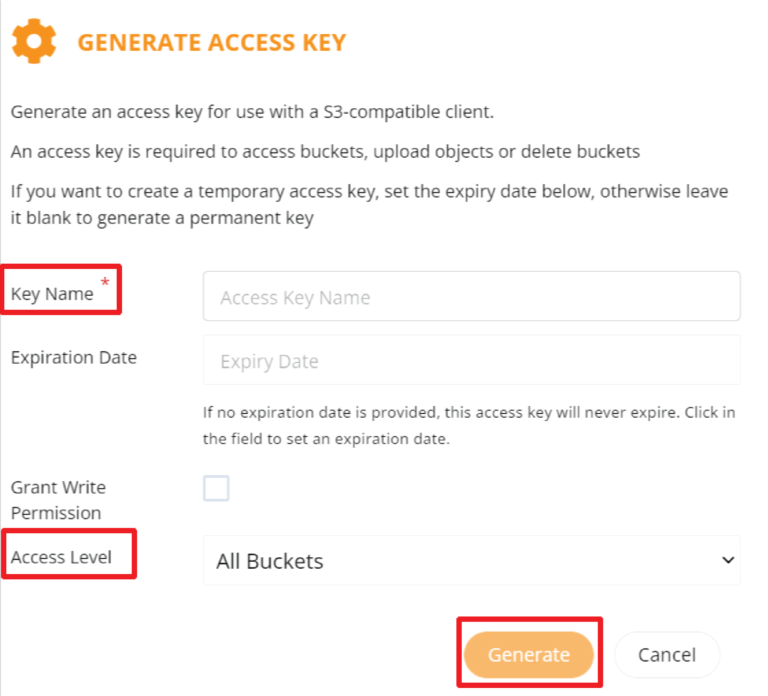Screen dimensions: 768x696
Task: Click the Grant Write Permission label
Action: 58,500
